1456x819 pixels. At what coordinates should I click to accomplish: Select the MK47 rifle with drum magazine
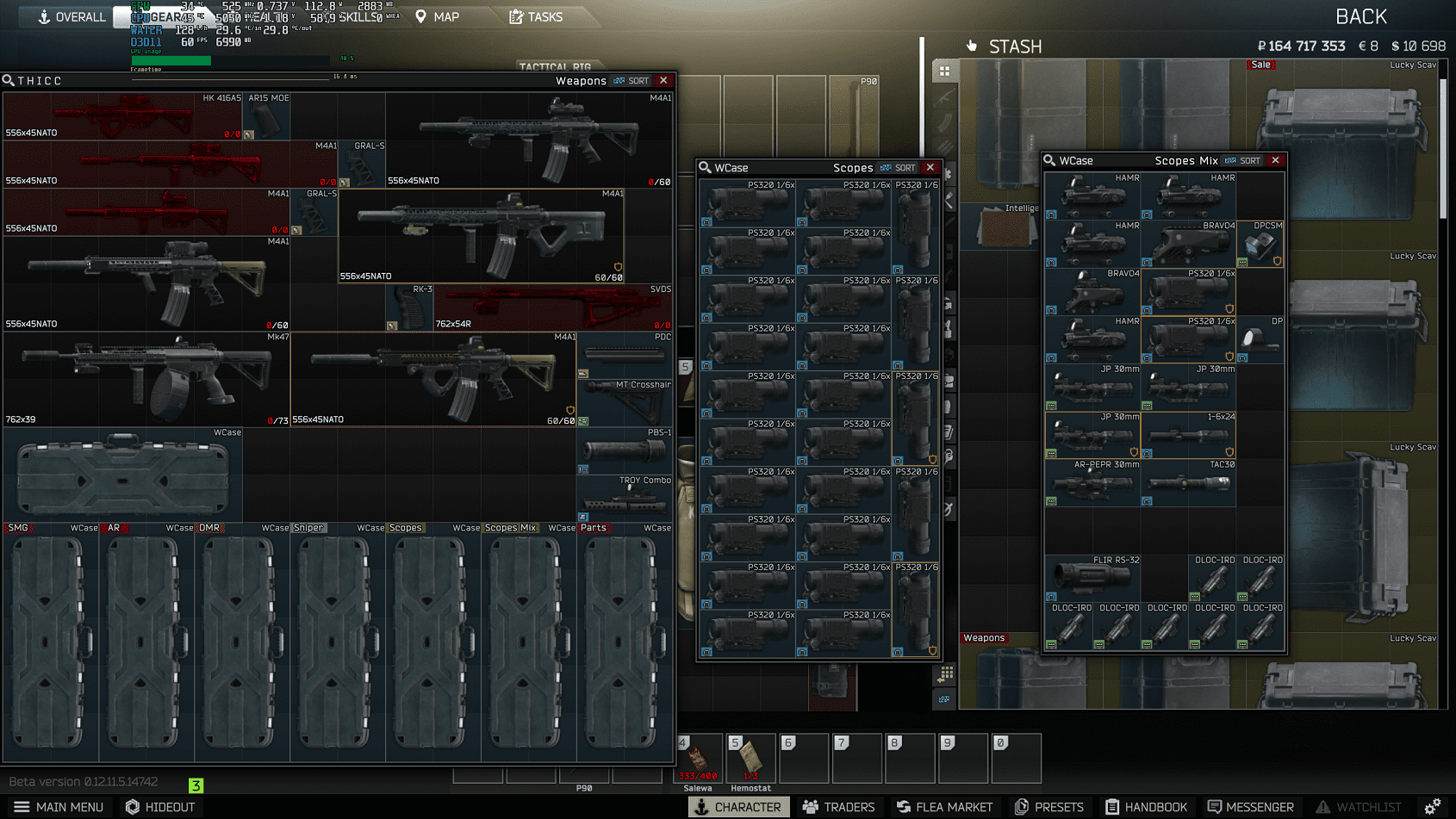[146, 379]
